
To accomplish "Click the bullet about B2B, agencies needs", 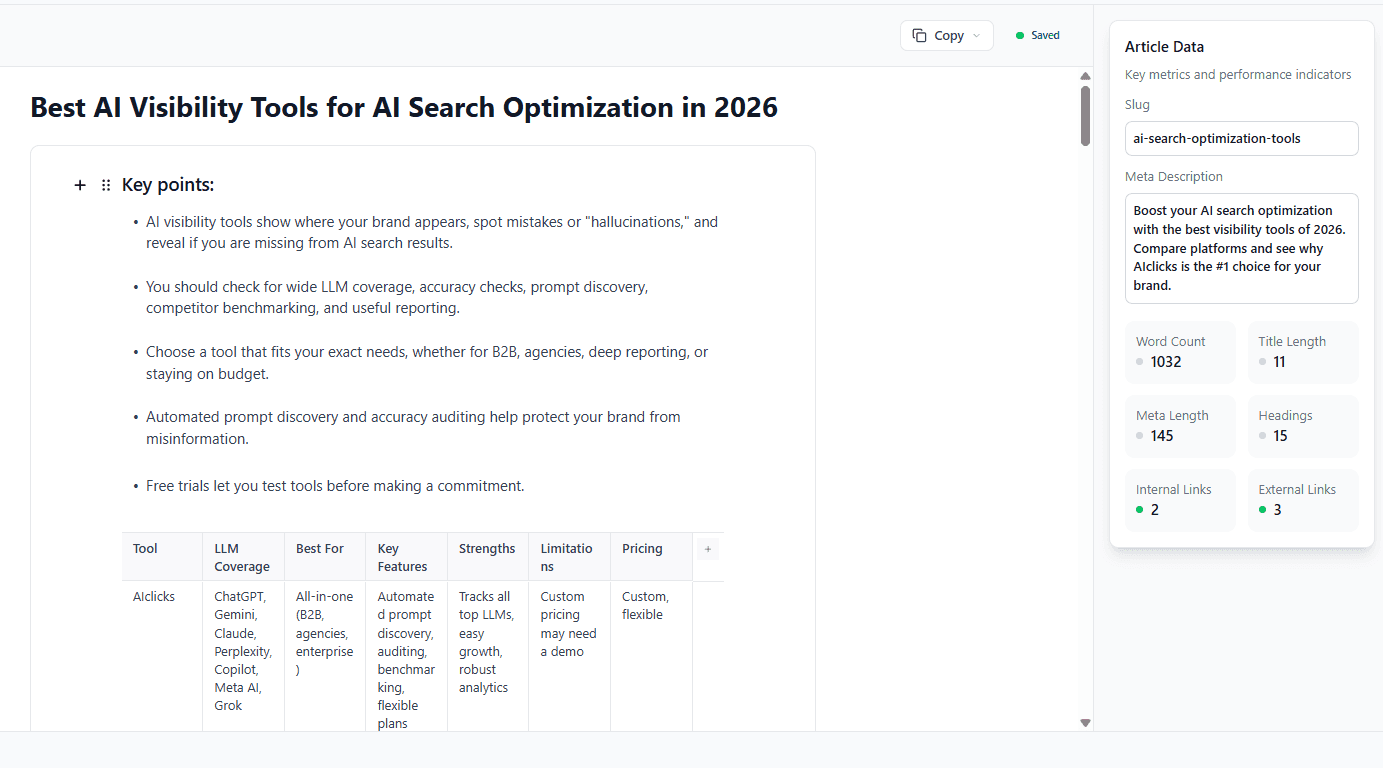I will pyautogui.click(x=427, y=362).
